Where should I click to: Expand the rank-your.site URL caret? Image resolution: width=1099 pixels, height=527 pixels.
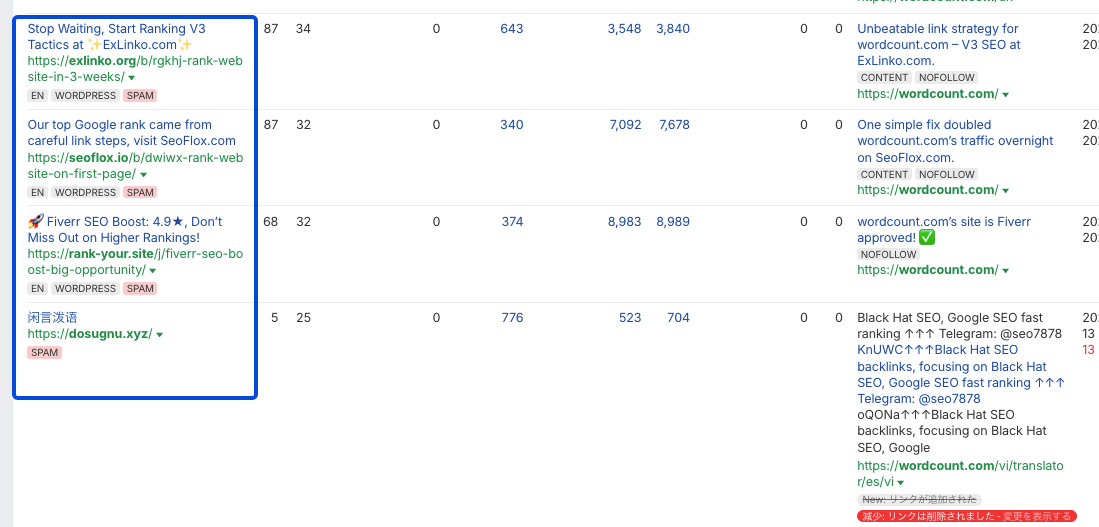click(154, 271)
